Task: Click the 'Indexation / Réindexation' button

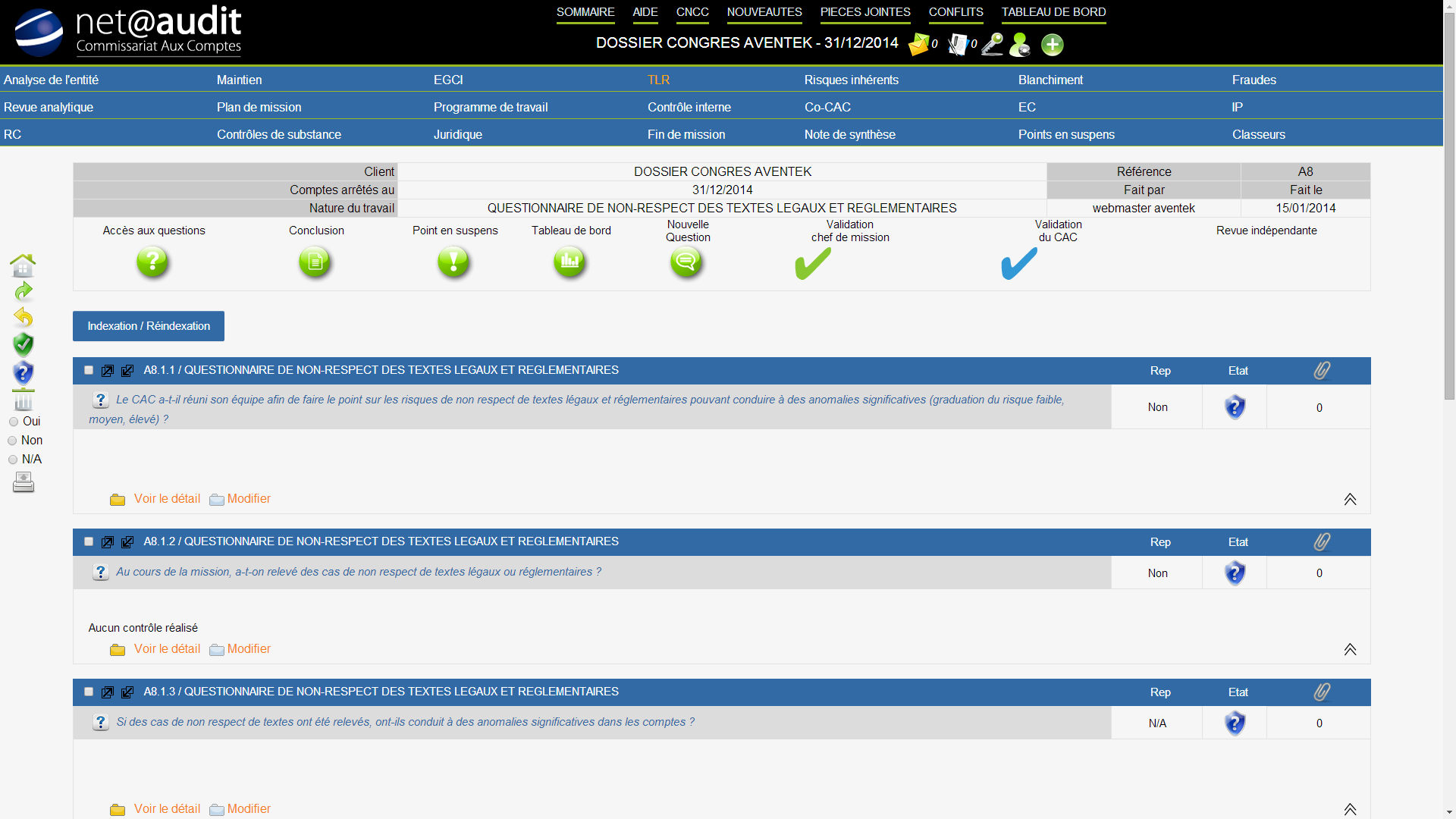Action: coord(149,326)
